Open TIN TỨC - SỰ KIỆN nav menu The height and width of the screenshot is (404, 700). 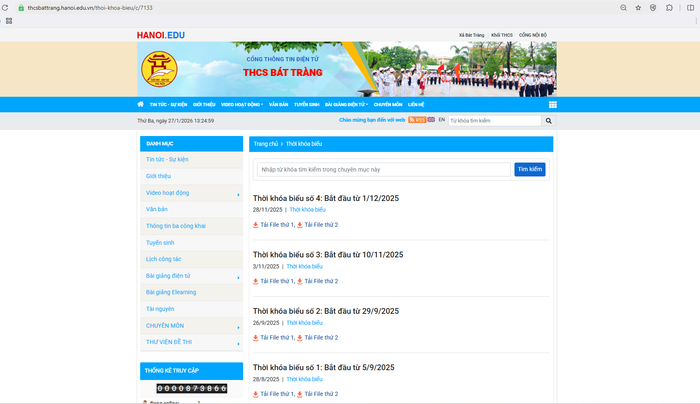(x=168, y=104)
